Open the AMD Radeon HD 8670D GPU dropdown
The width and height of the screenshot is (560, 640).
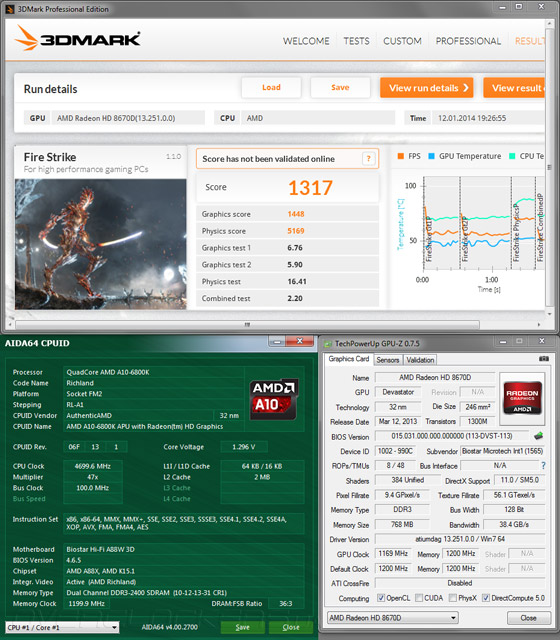393,618
